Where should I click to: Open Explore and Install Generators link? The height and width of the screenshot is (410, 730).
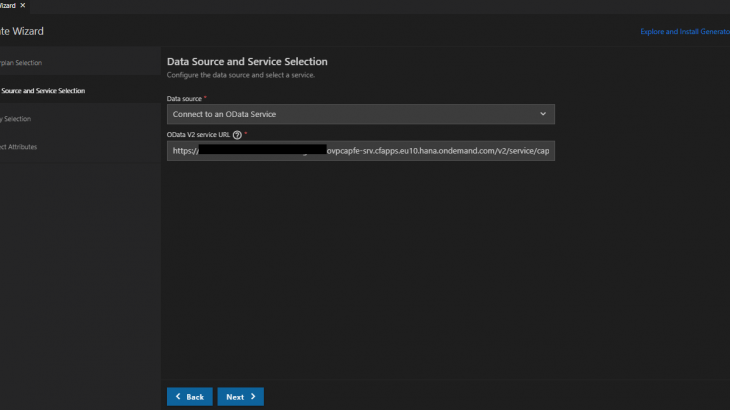point(685,31)
